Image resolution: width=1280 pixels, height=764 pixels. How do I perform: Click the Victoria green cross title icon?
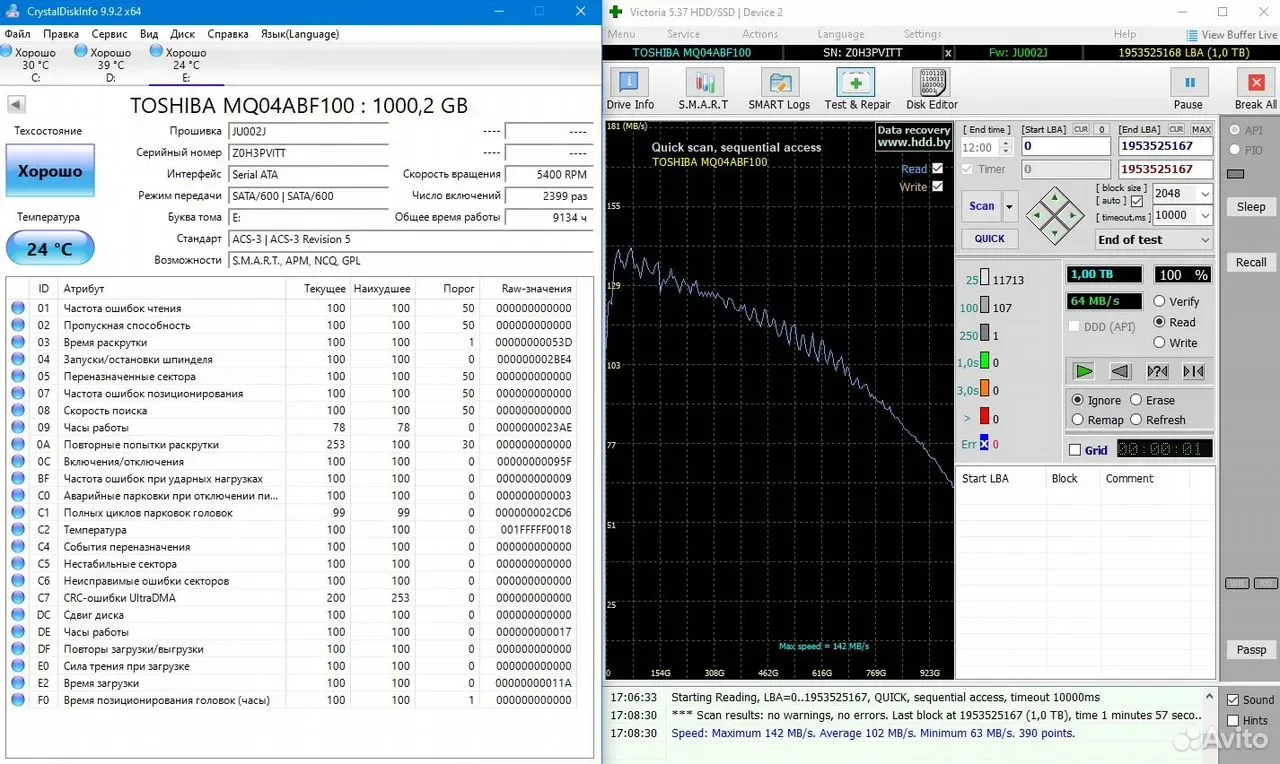tap(615, 11)
